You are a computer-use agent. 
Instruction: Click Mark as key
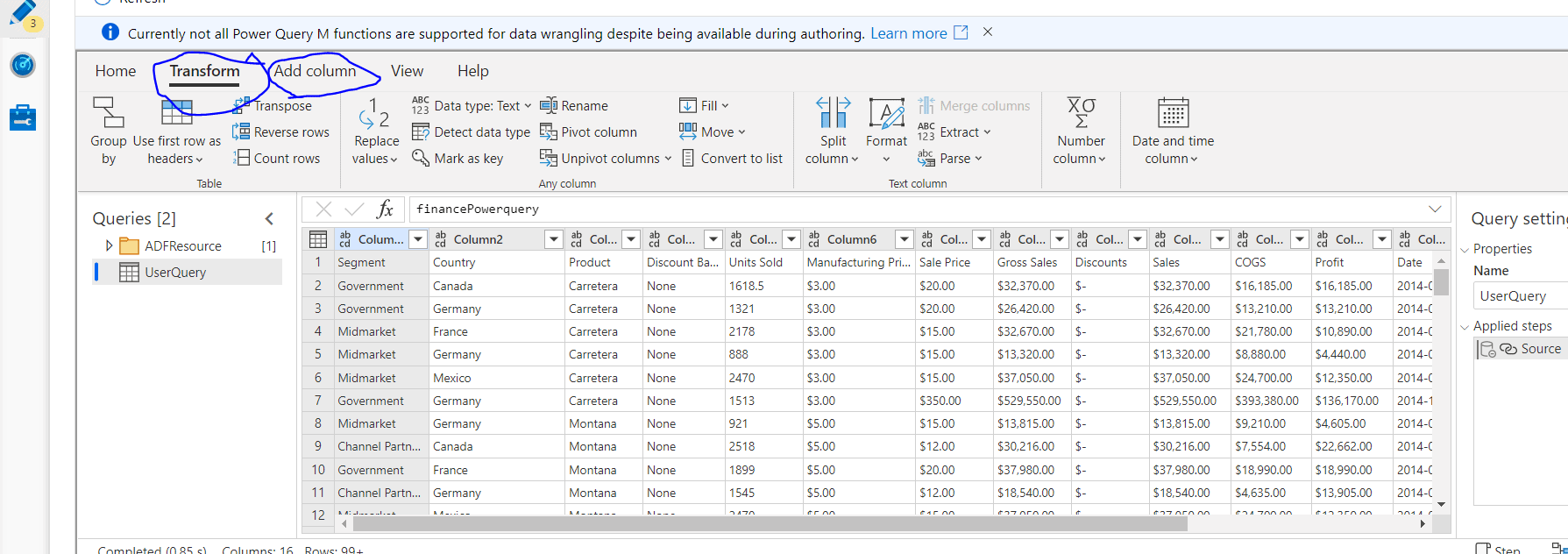(458, 159)
